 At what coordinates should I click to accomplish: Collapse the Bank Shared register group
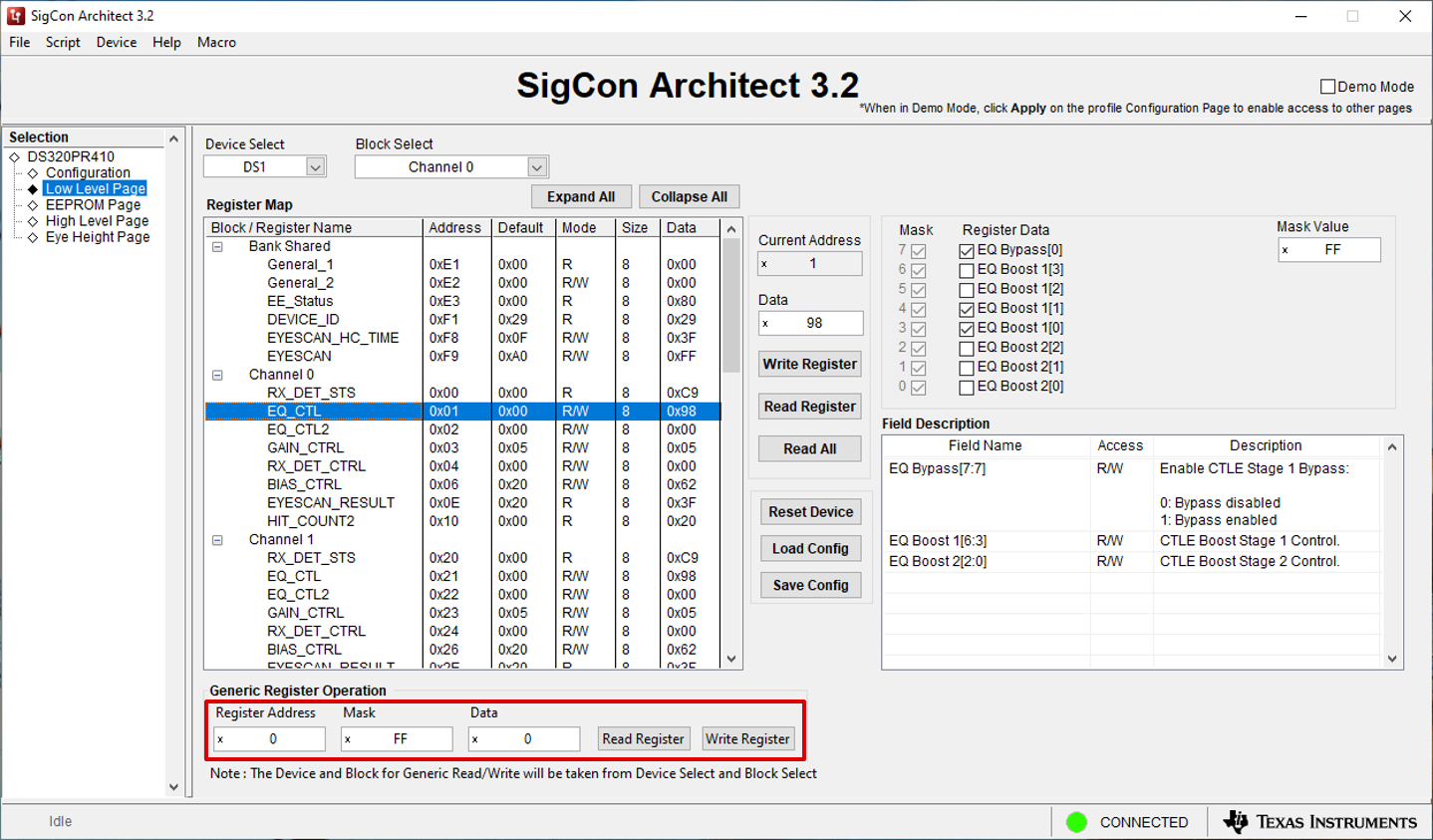coord(217,246)
